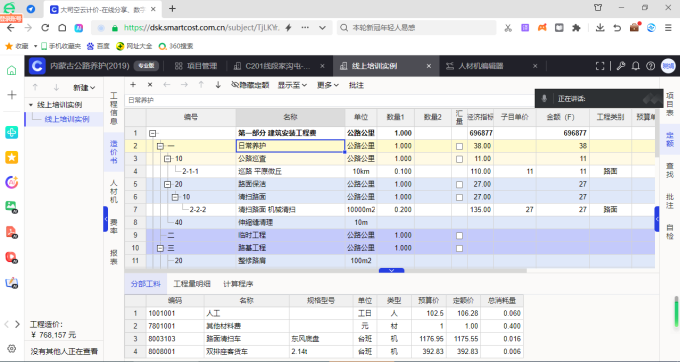Click the wrench tools icon in header
The width and height of the screenshot is (680, 362).
click(621, 66)
